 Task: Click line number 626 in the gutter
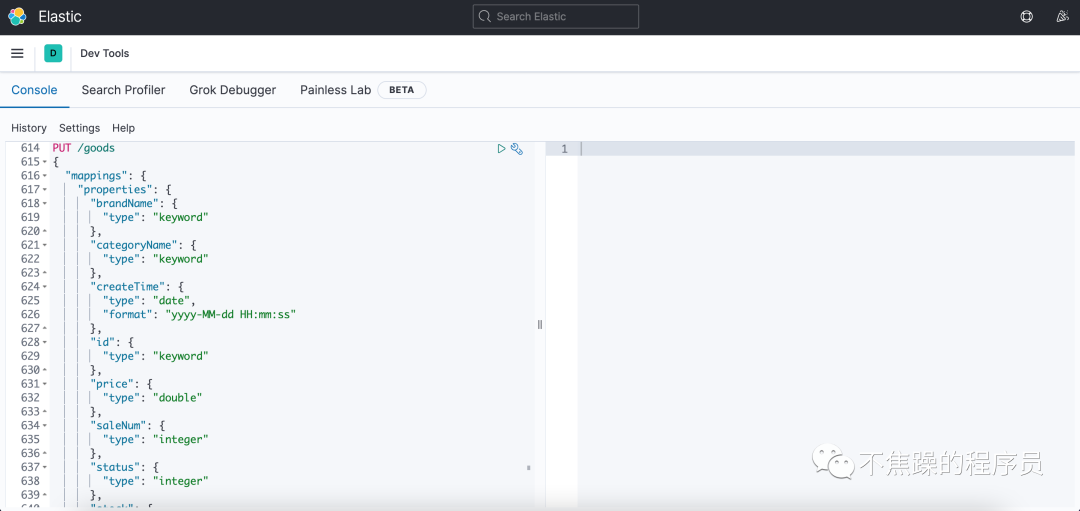click(x=30, y=315)
